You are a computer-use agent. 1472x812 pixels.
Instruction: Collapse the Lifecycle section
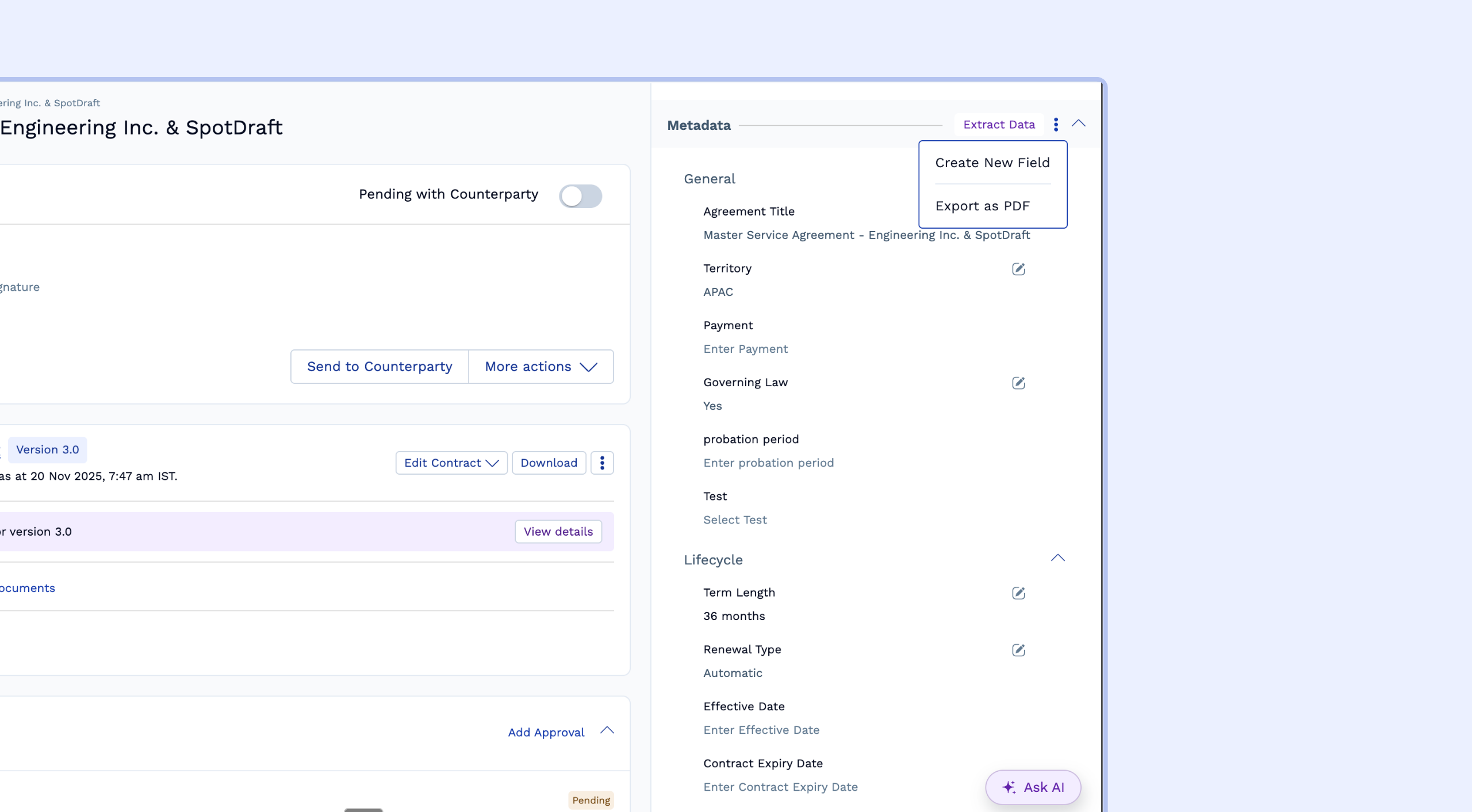coord(1058,558)
